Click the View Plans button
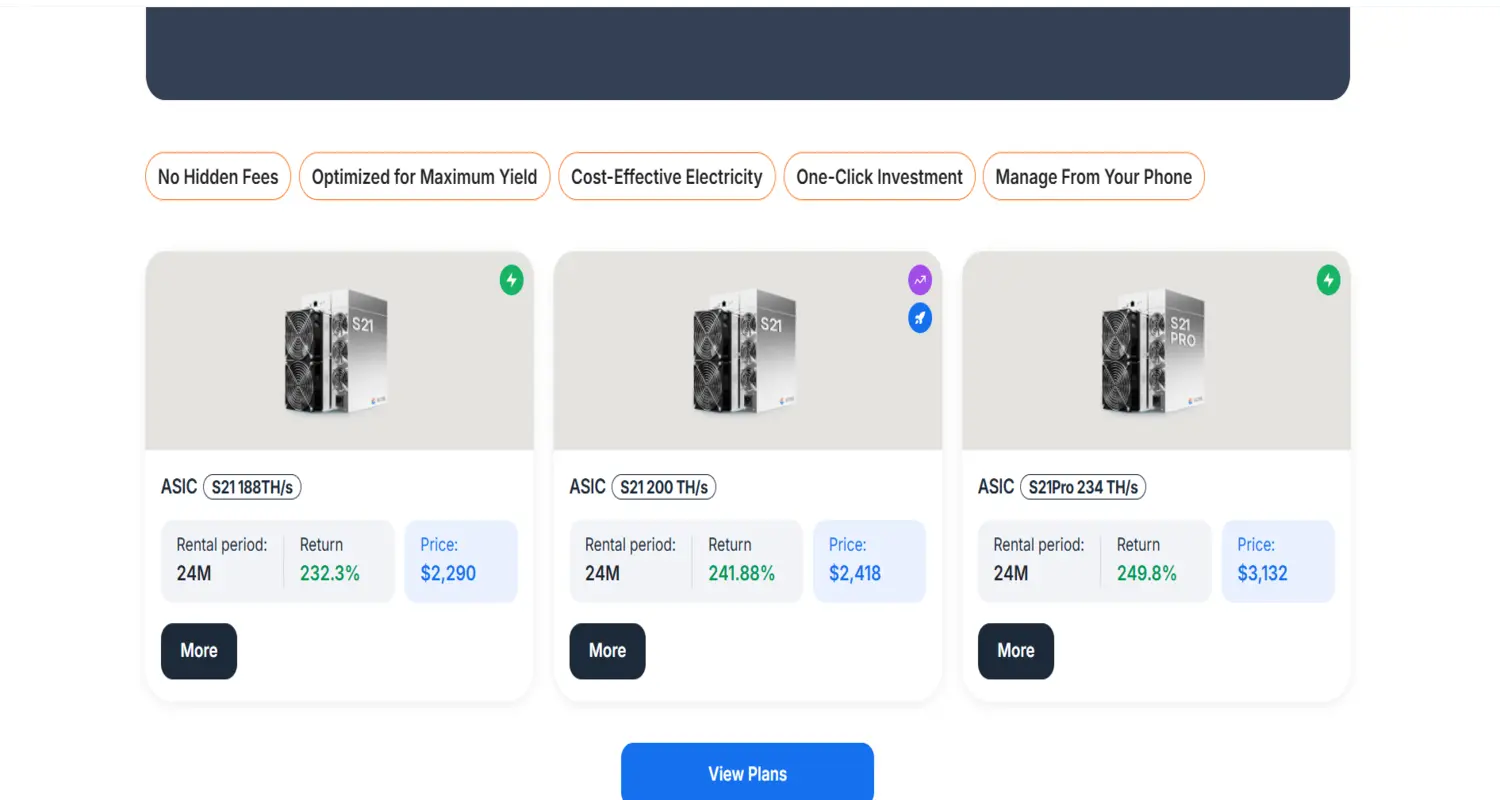Image resolution: width=1500 pixels, height=800 pixels. tap(747, 772)
